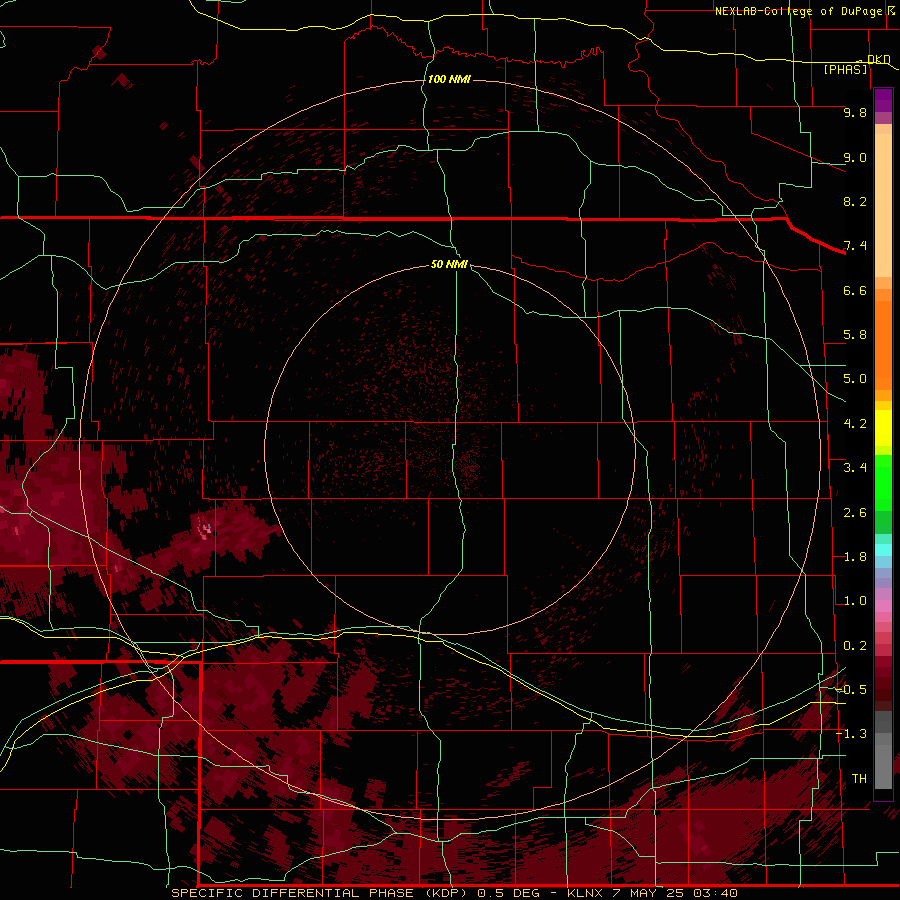Click the 0.2 legend value
The image size is (900, 900).
click(x=855, y=646)
